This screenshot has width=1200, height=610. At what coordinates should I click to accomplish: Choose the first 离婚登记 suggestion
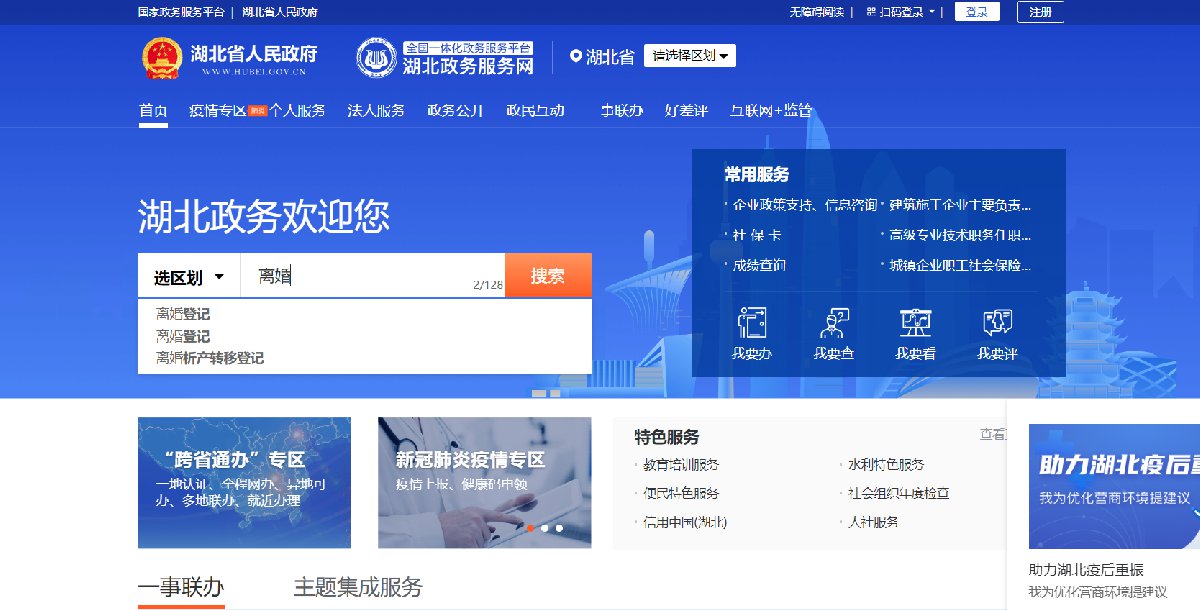(x=183, y=314)
